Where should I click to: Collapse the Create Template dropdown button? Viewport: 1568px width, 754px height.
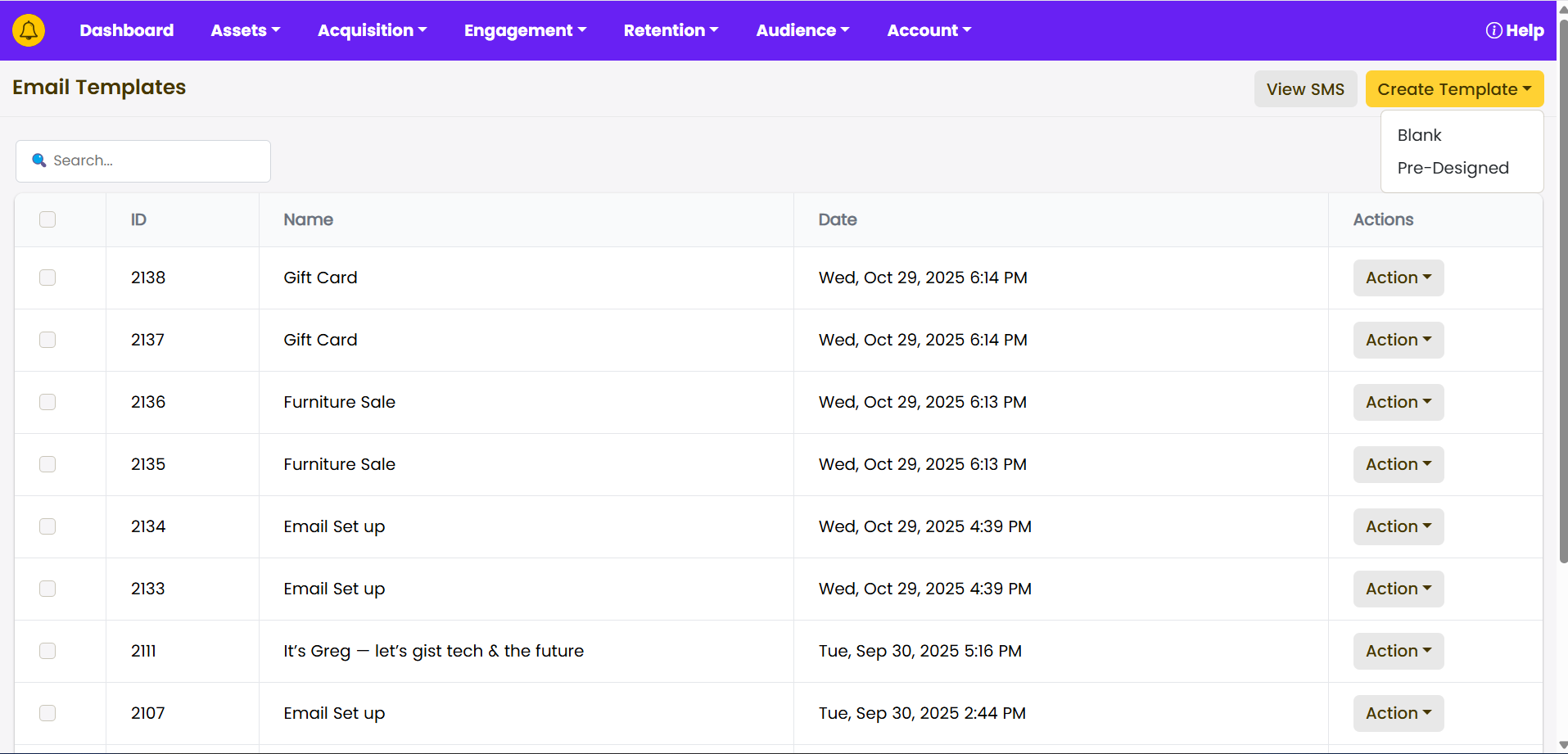click(x=1453, y=89)
